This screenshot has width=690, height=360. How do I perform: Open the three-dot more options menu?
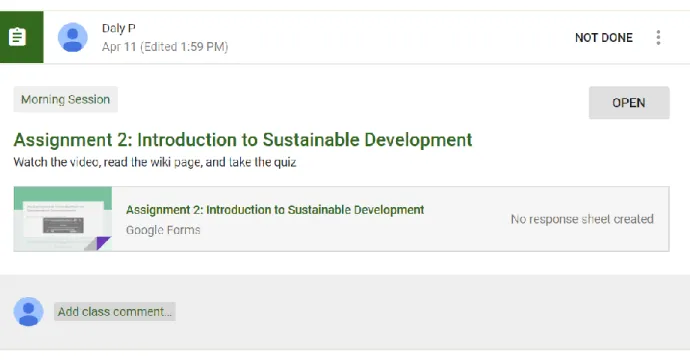click(658, 37)
